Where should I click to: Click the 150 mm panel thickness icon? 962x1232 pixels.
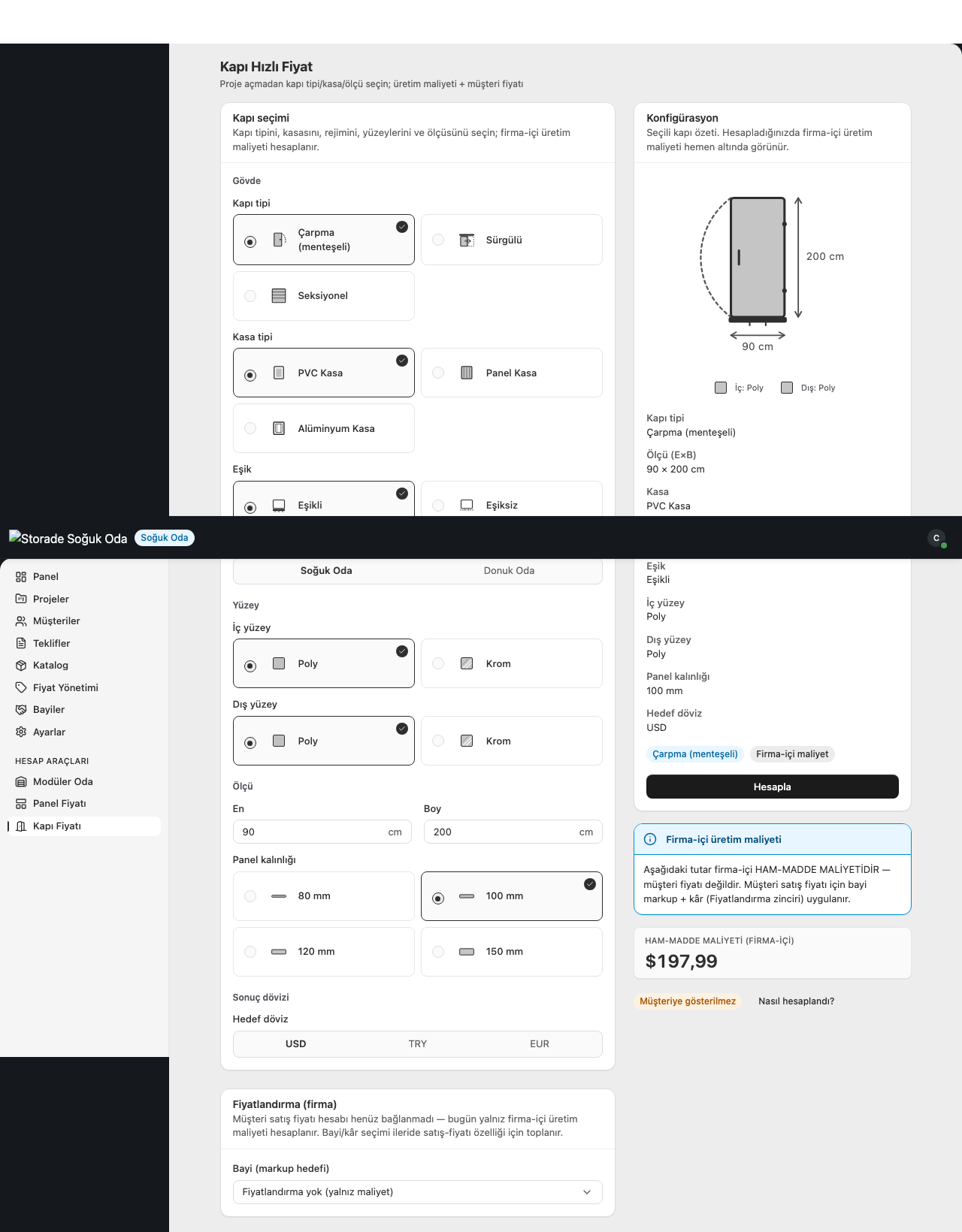[467, 952]
